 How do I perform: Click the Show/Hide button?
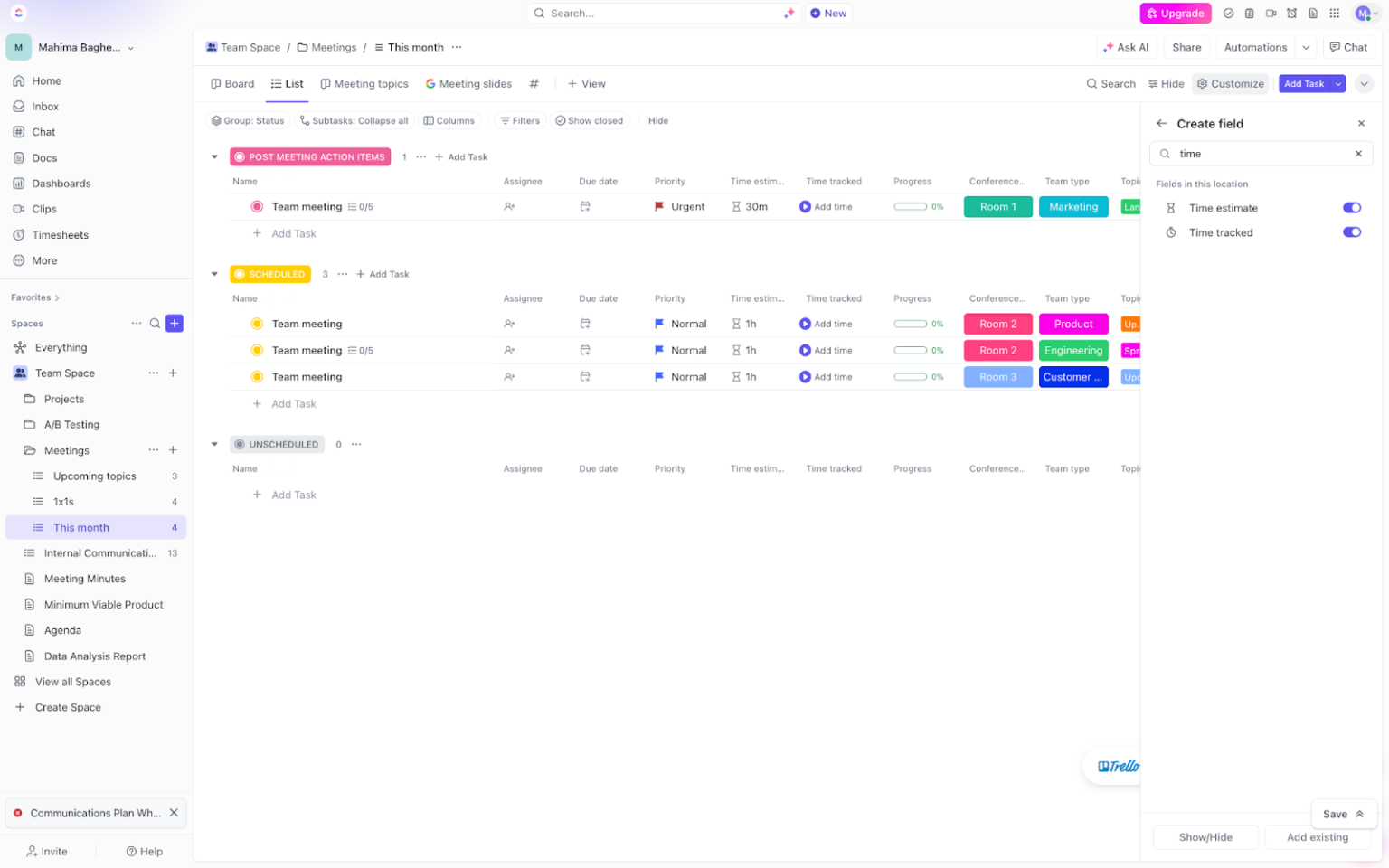click(x=1205, y=836)
